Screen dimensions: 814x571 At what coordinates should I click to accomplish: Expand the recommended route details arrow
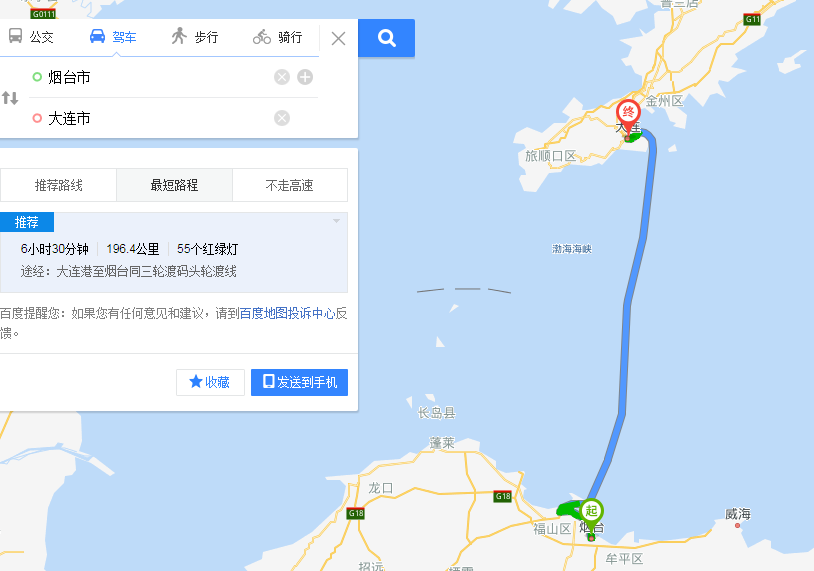[x=336, y=221]
